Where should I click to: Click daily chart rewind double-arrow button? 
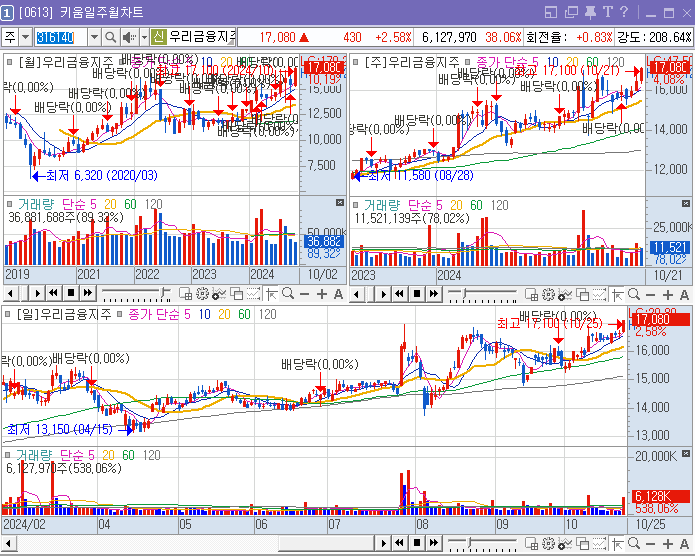(399, 543)
